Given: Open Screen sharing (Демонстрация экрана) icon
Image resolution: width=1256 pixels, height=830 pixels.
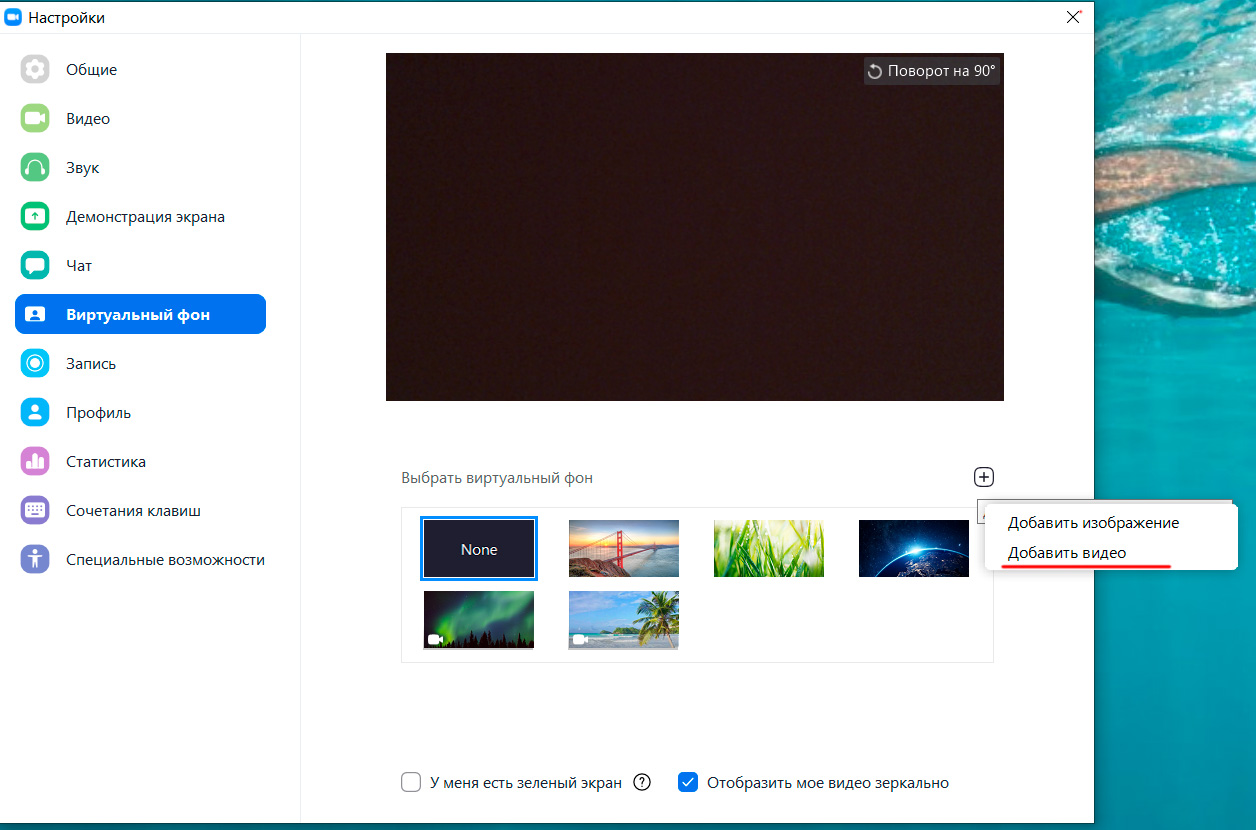Looking at the screenshot, I should point(35,217).
